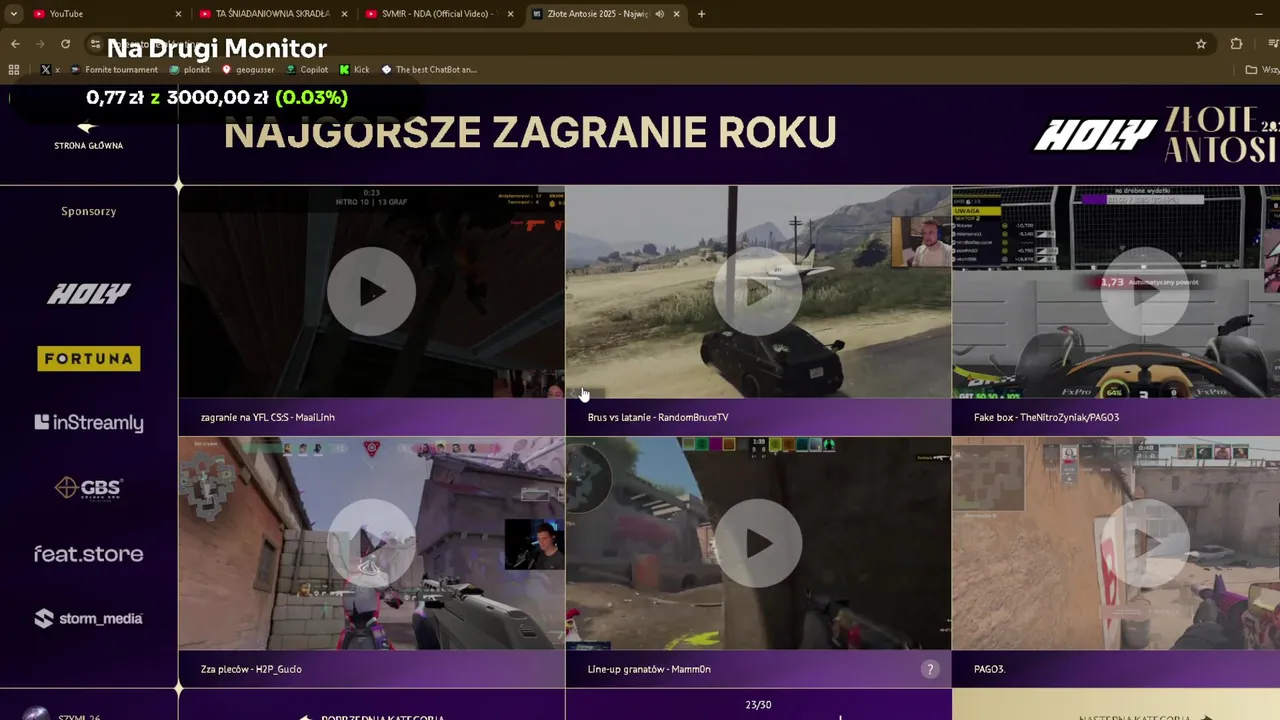Open the Kick bookmark

pyautogui.click(x=355, y=70)
